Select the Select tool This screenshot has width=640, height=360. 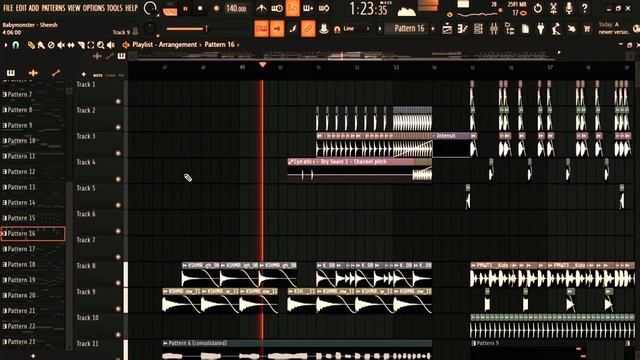91,45
